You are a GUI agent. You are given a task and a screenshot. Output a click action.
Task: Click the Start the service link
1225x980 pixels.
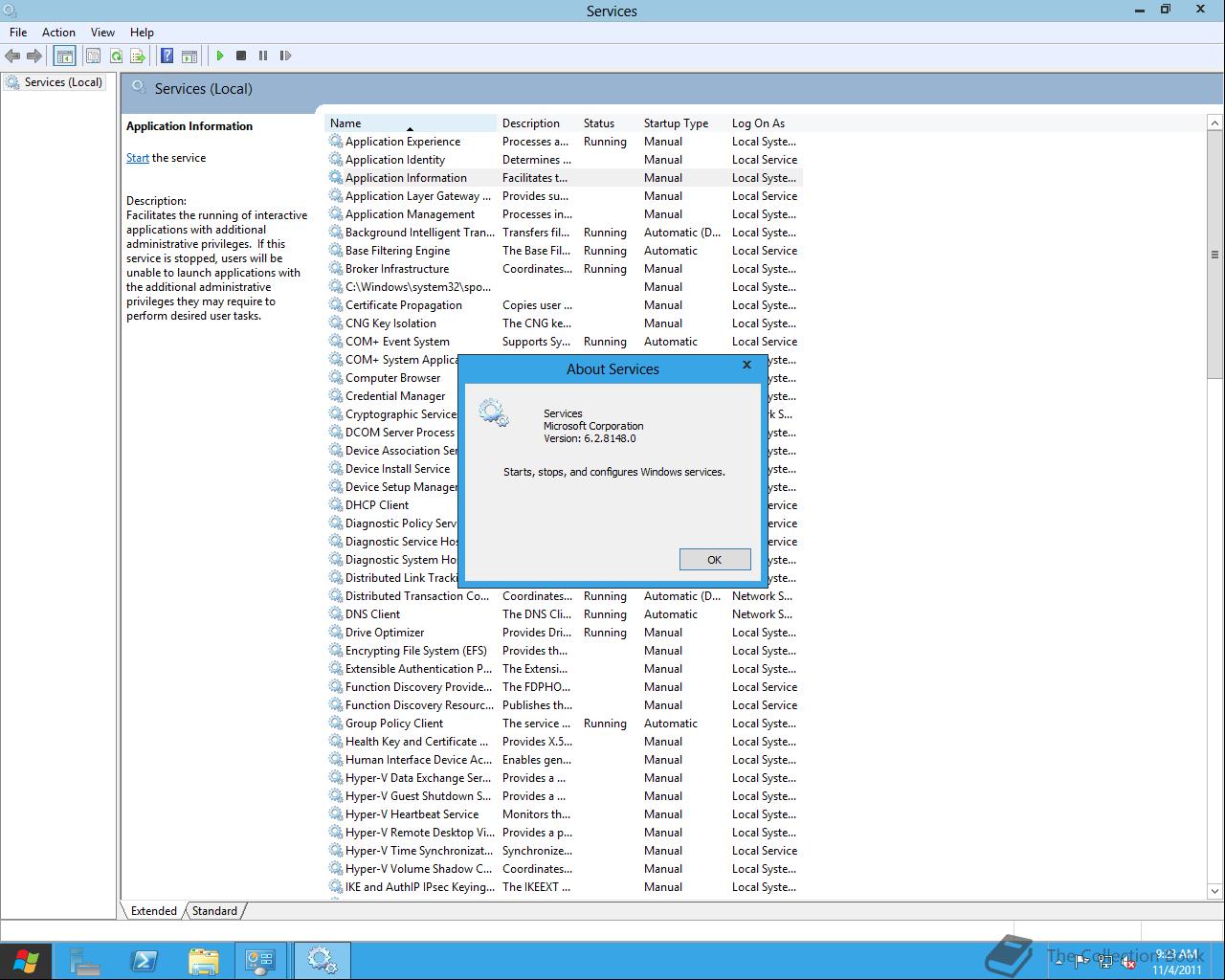pos(138,158)
